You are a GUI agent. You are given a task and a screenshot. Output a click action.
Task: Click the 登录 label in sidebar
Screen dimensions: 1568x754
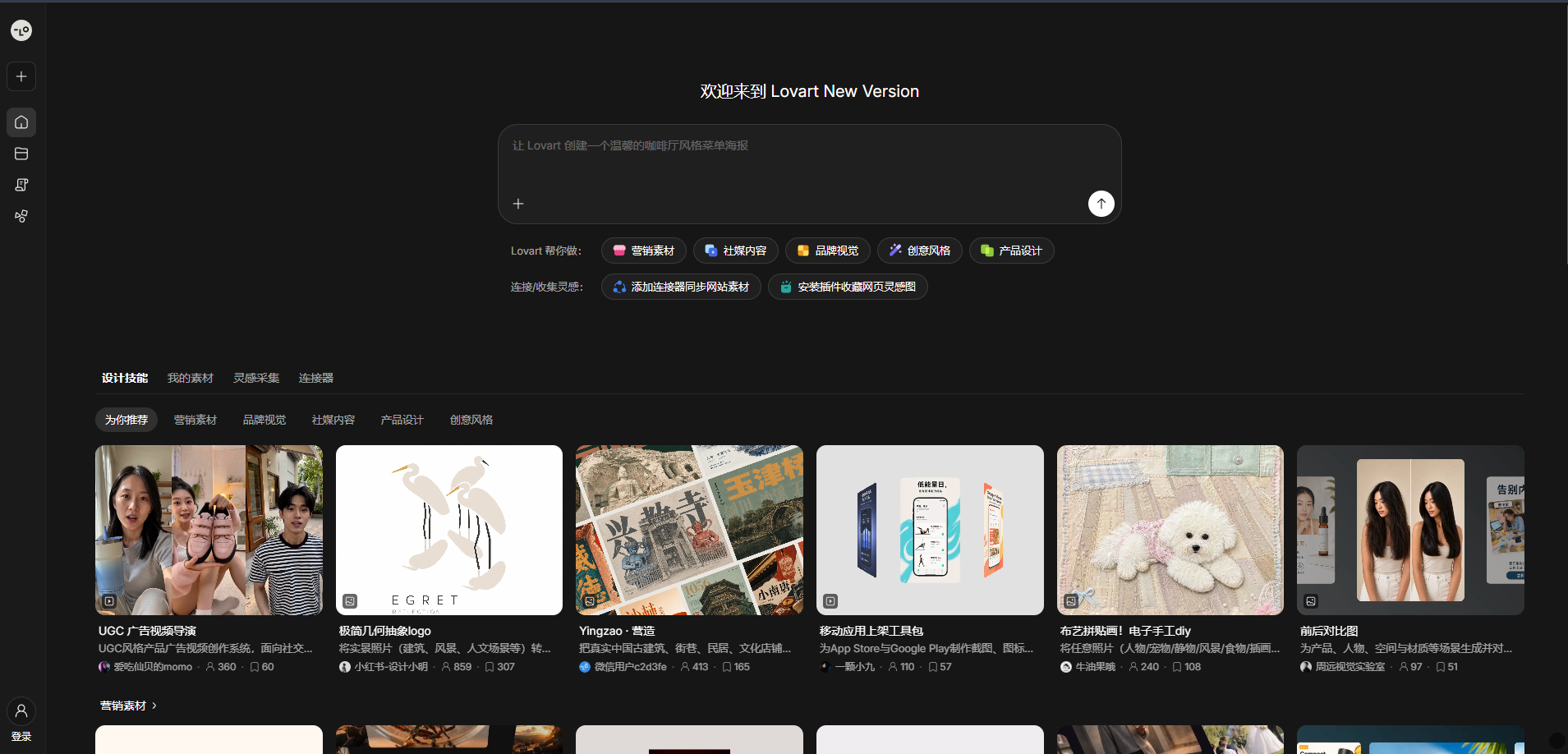pyautogui.click(x=21, y=737)
